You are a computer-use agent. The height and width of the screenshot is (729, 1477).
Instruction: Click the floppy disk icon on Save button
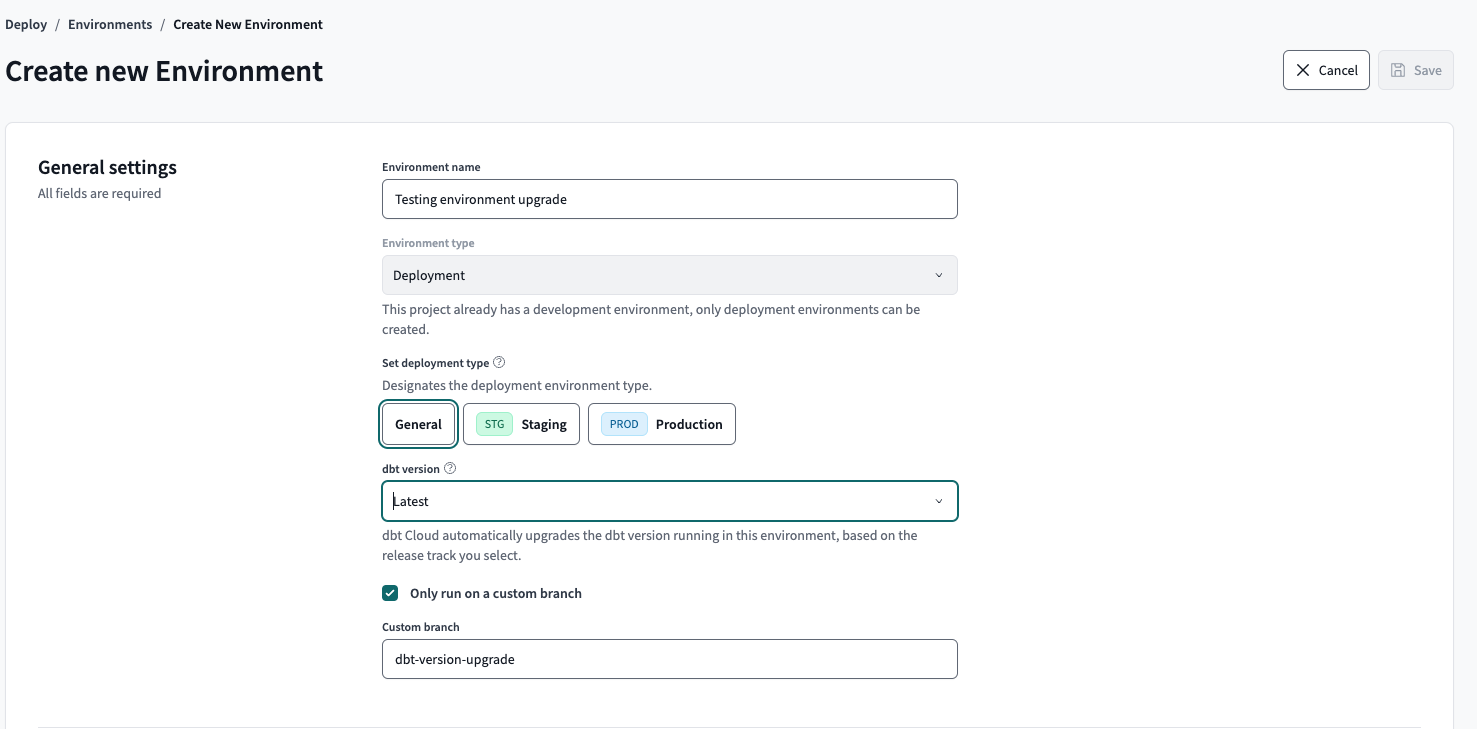click(x=1396, y=70)
